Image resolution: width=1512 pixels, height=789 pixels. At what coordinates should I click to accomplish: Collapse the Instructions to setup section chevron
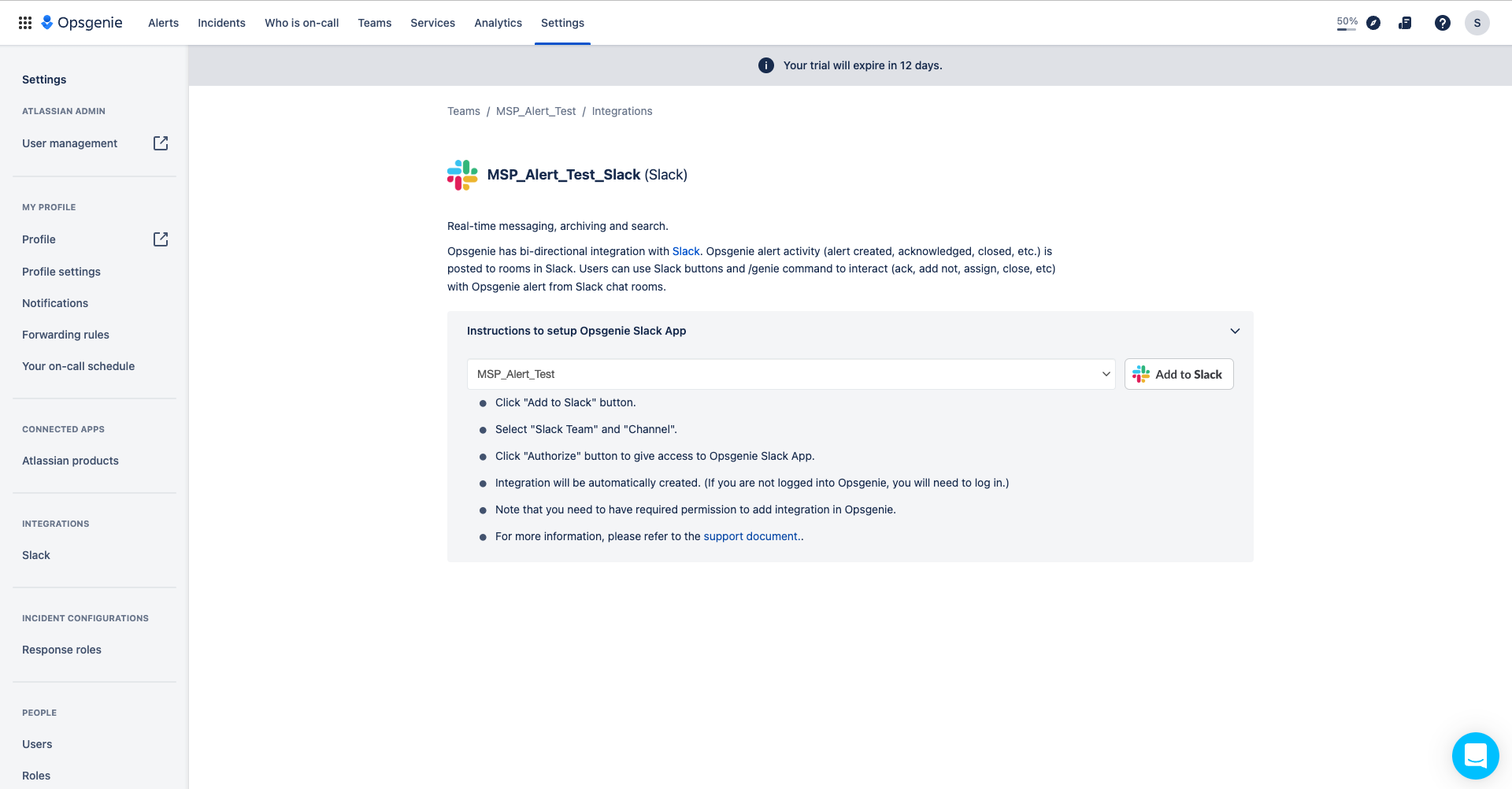click(x=1235, y=331)
